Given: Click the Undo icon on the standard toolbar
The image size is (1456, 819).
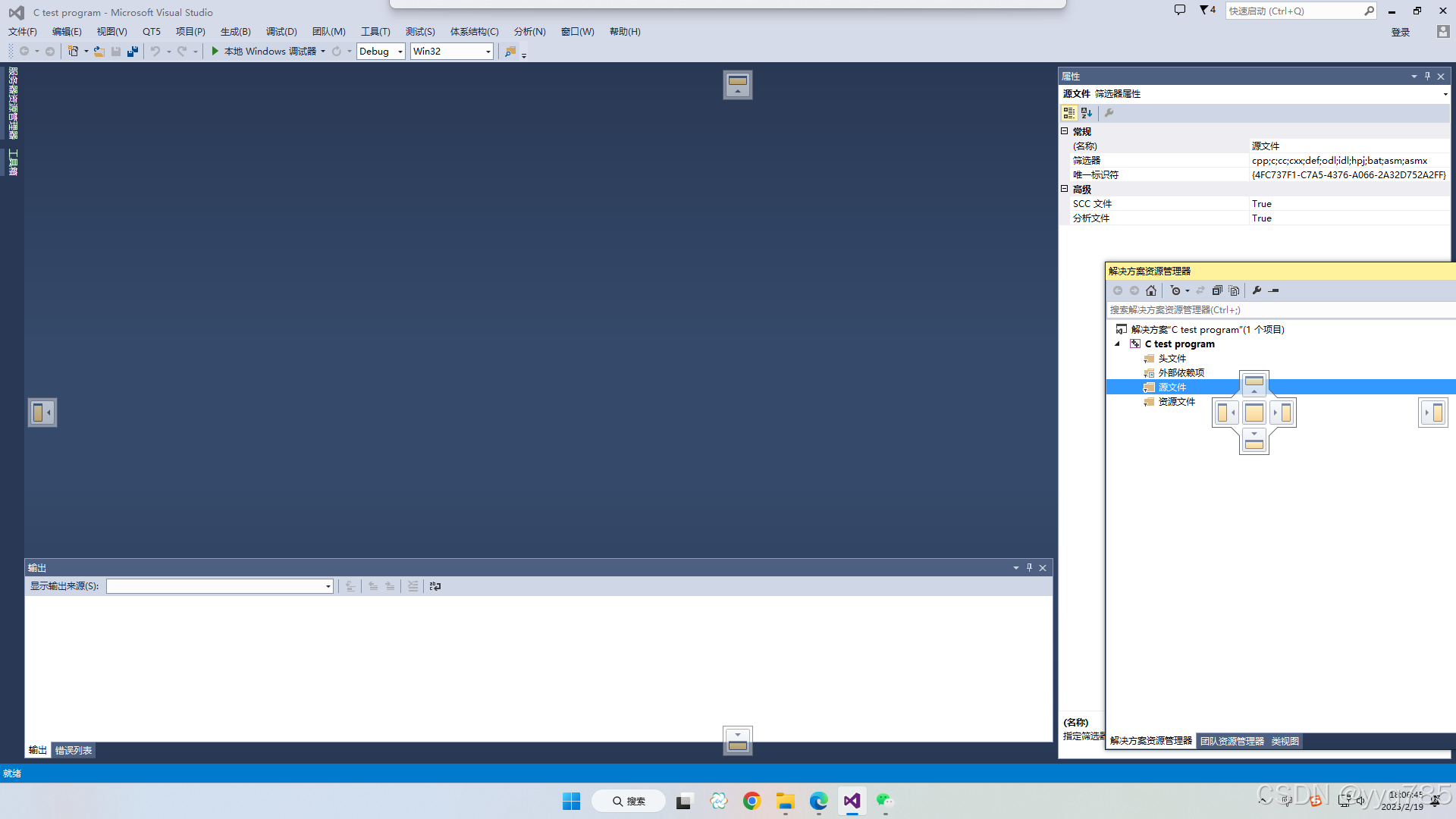Looking at the screenshot, I should click(154, 51).
